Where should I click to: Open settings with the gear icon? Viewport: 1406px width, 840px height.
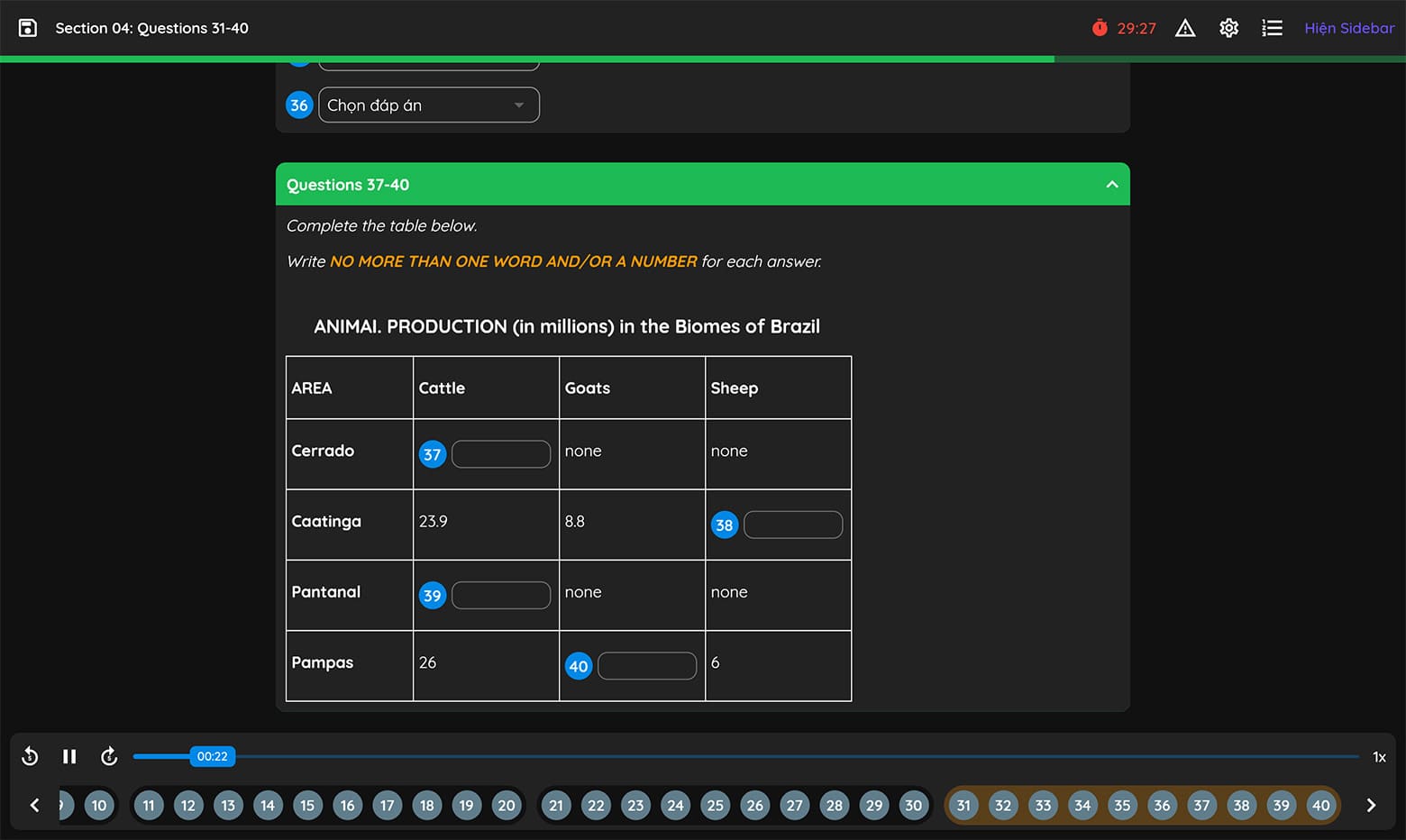(1228, 28)
